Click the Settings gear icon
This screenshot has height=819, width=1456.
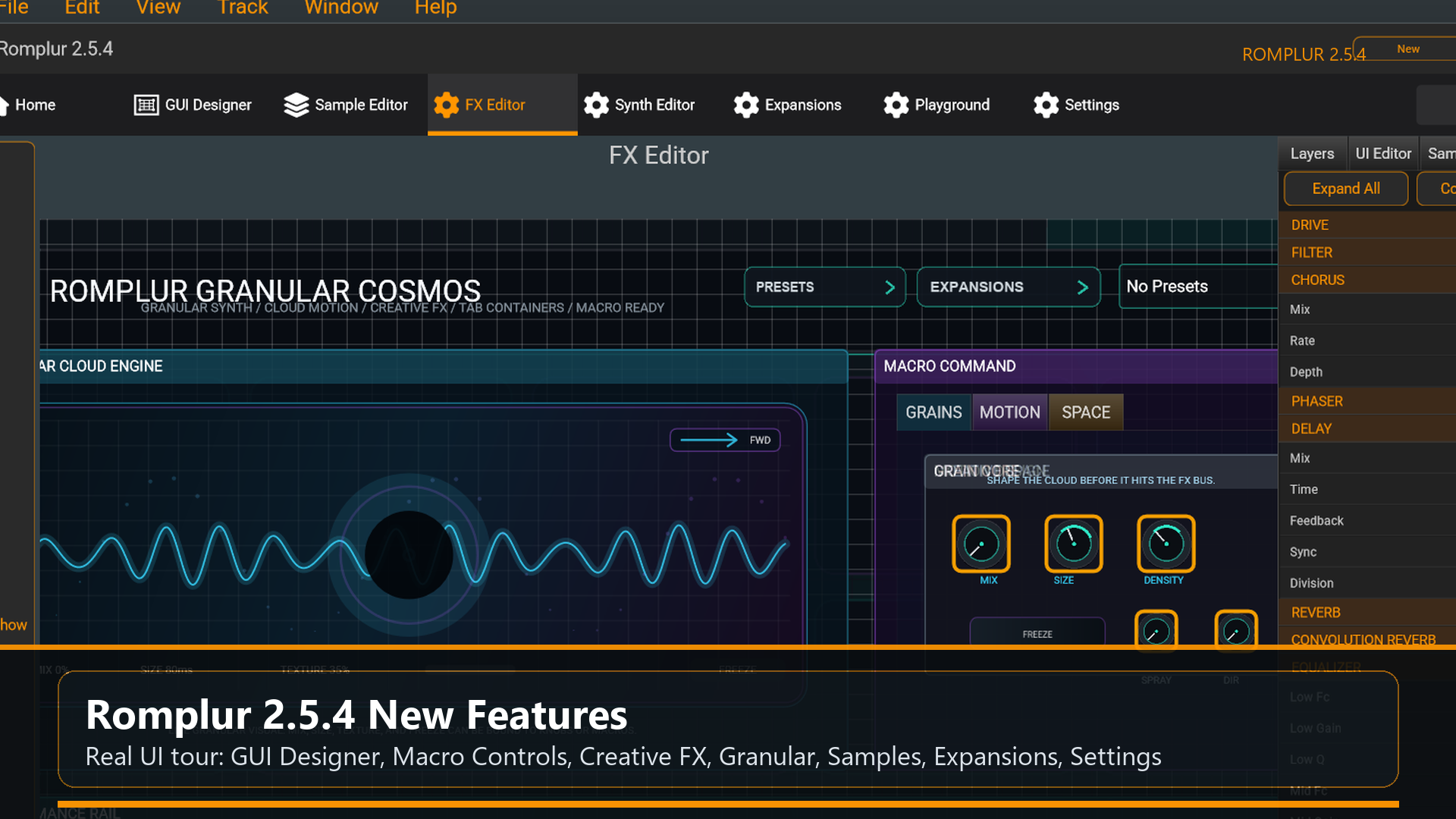point(1046,105)
